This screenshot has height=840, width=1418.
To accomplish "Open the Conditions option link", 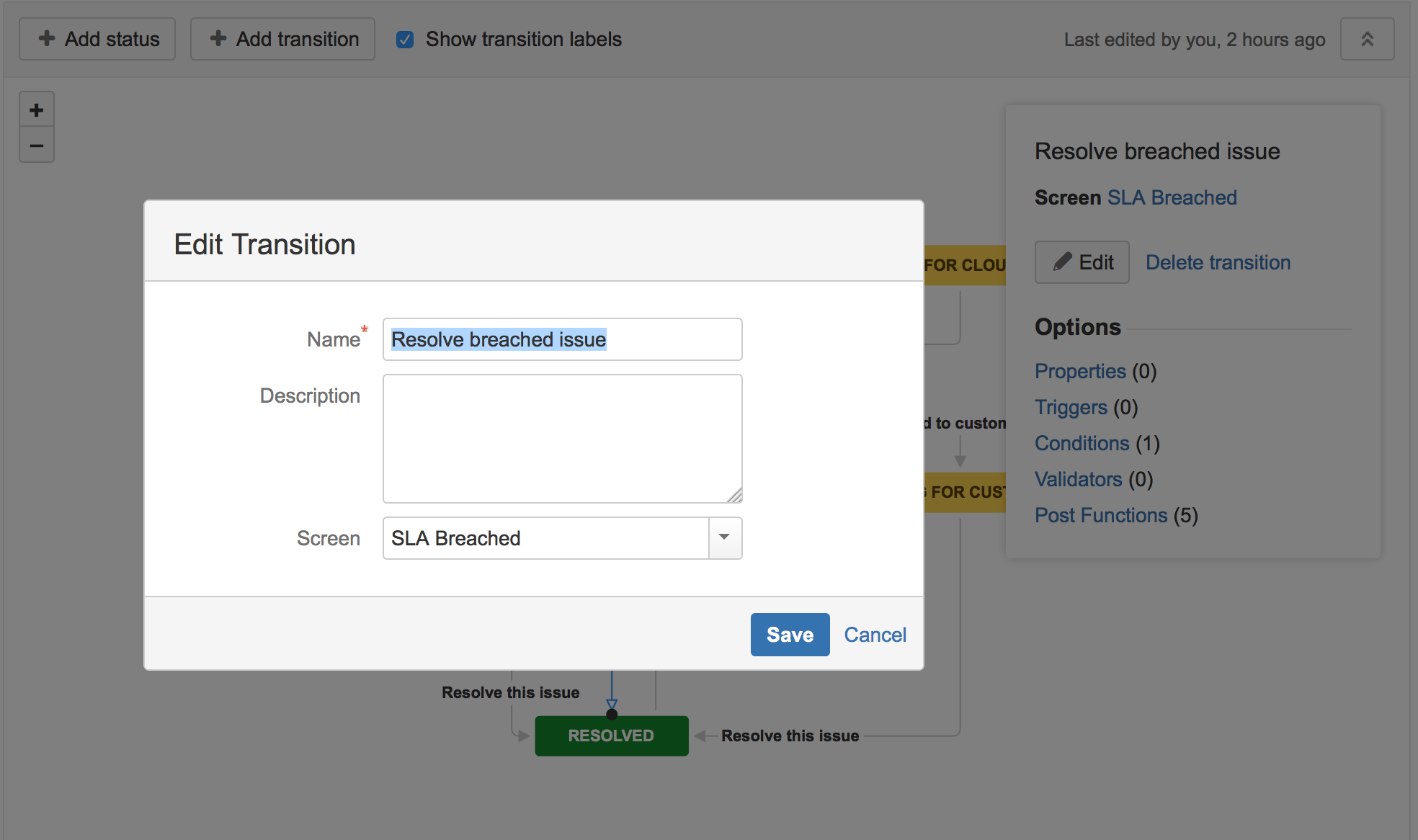I will 1082,443.
